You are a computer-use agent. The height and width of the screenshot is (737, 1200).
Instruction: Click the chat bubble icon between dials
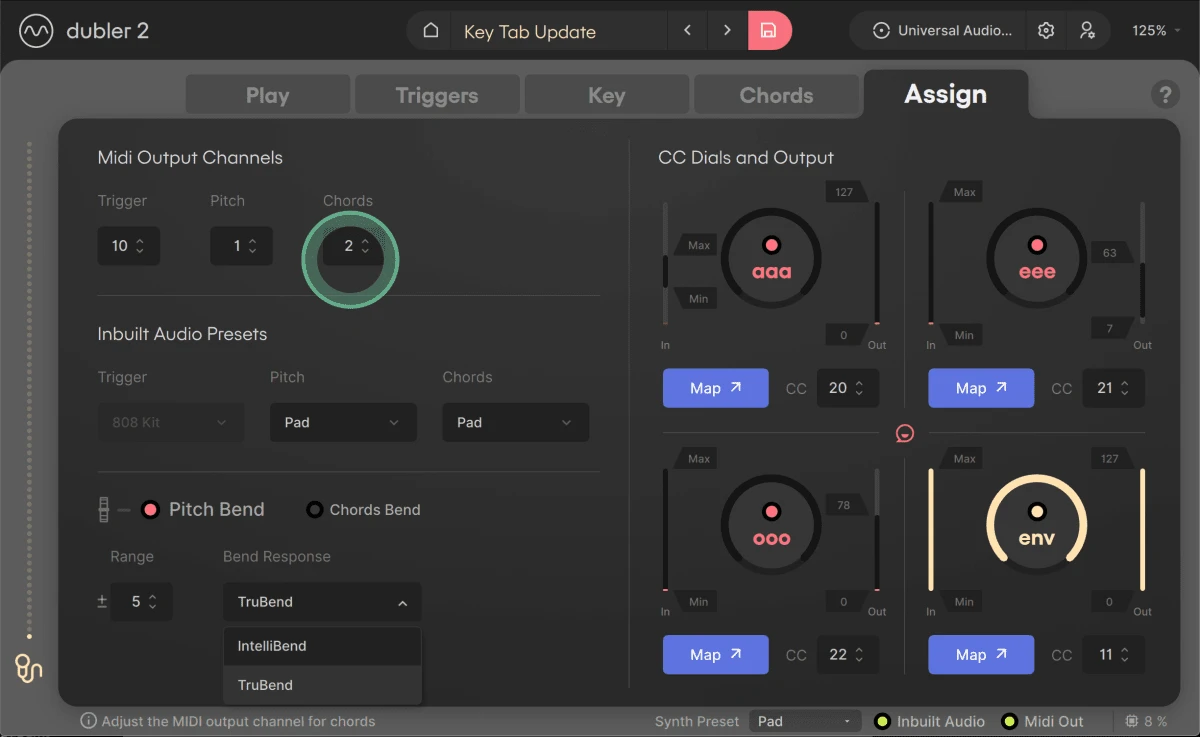(905, 433)
